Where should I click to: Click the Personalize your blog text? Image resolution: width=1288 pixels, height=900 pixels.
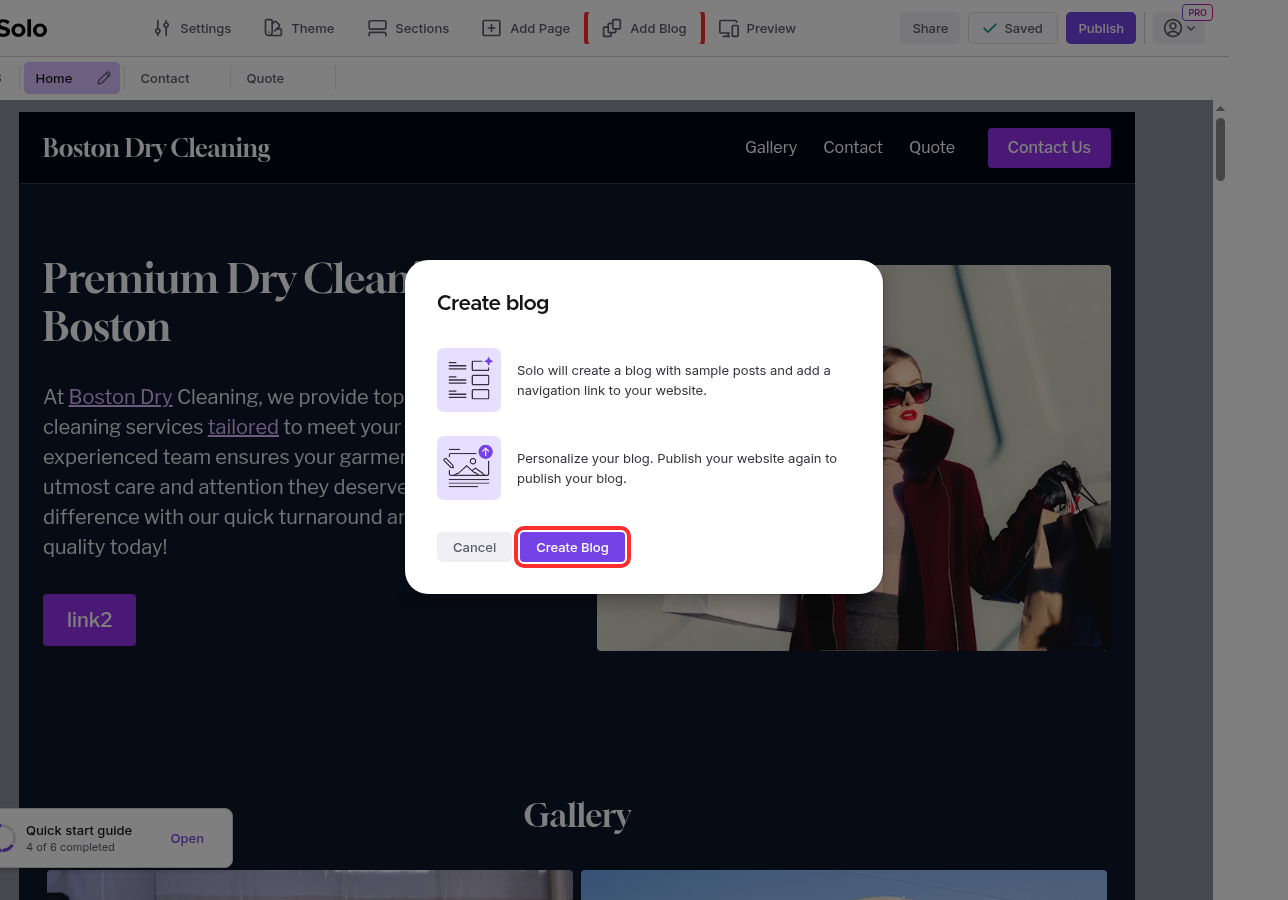(x=677, y=468)
